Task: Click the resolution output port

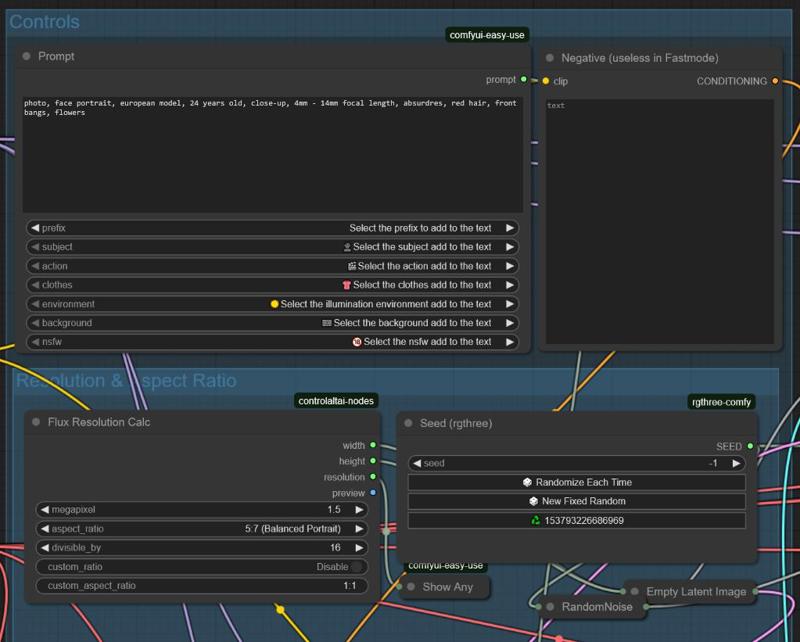Action: point(373,477)
